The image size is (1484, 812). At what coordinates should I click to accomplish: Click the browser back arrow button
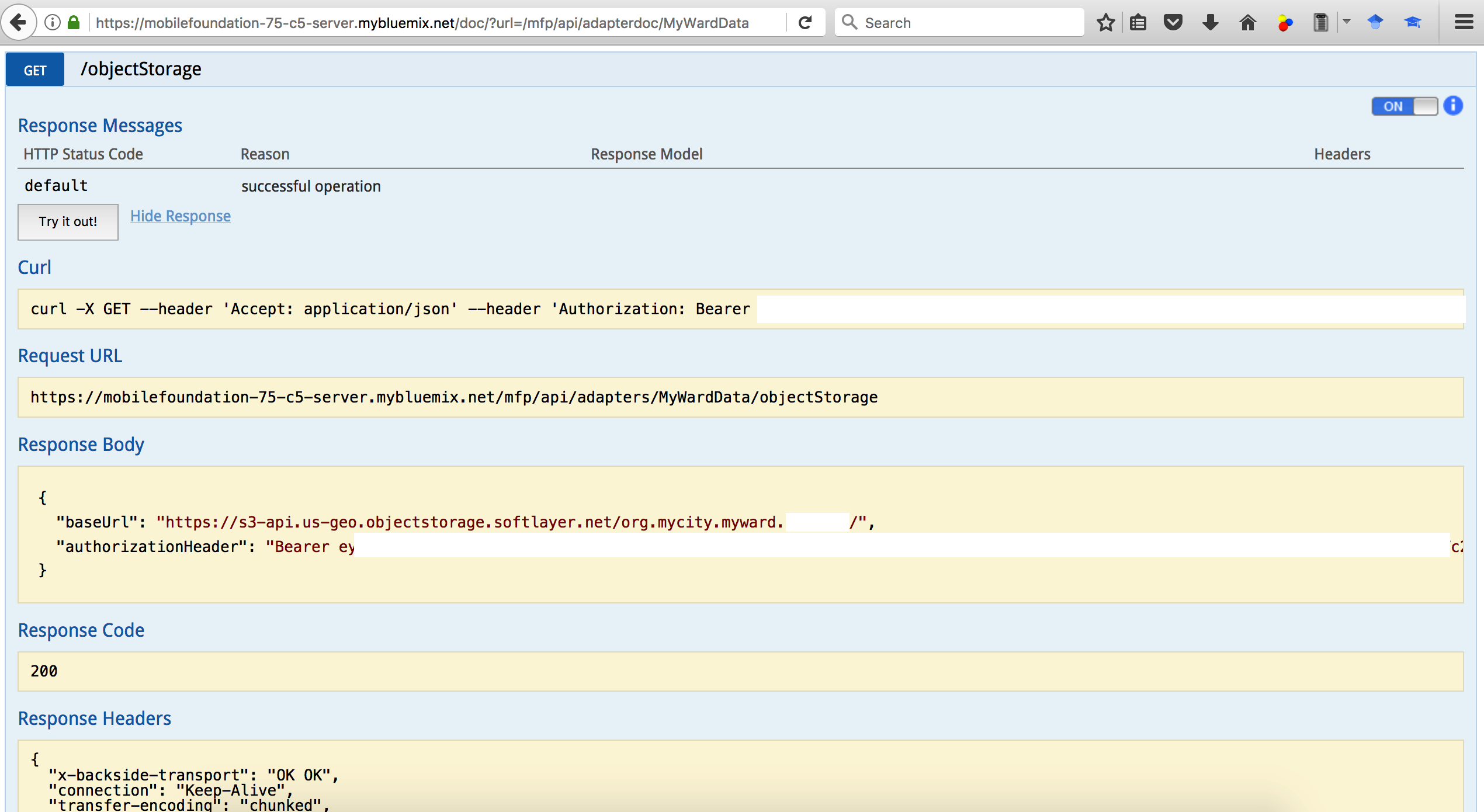(19, 23)
